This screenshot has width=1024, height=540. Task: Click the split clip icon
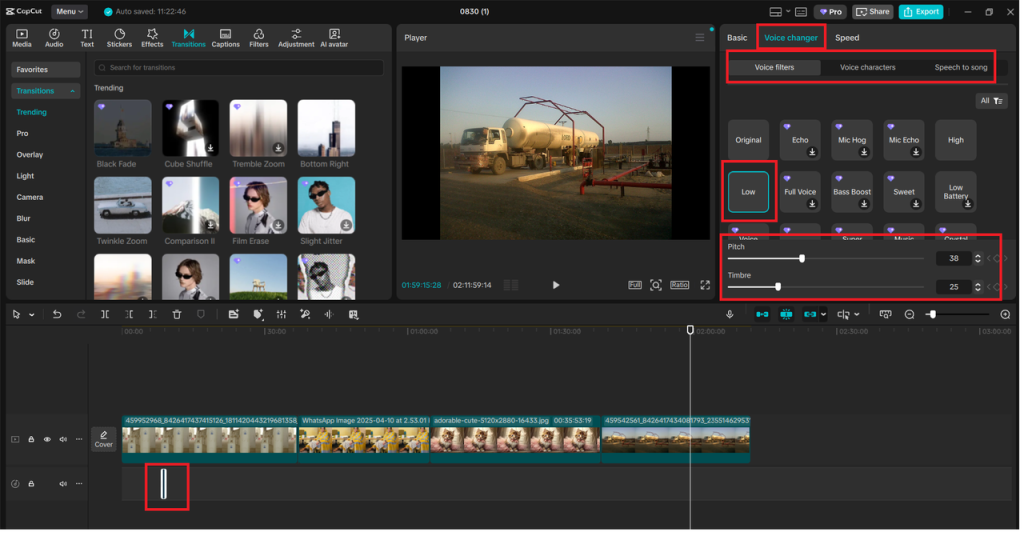pos(105,315)
